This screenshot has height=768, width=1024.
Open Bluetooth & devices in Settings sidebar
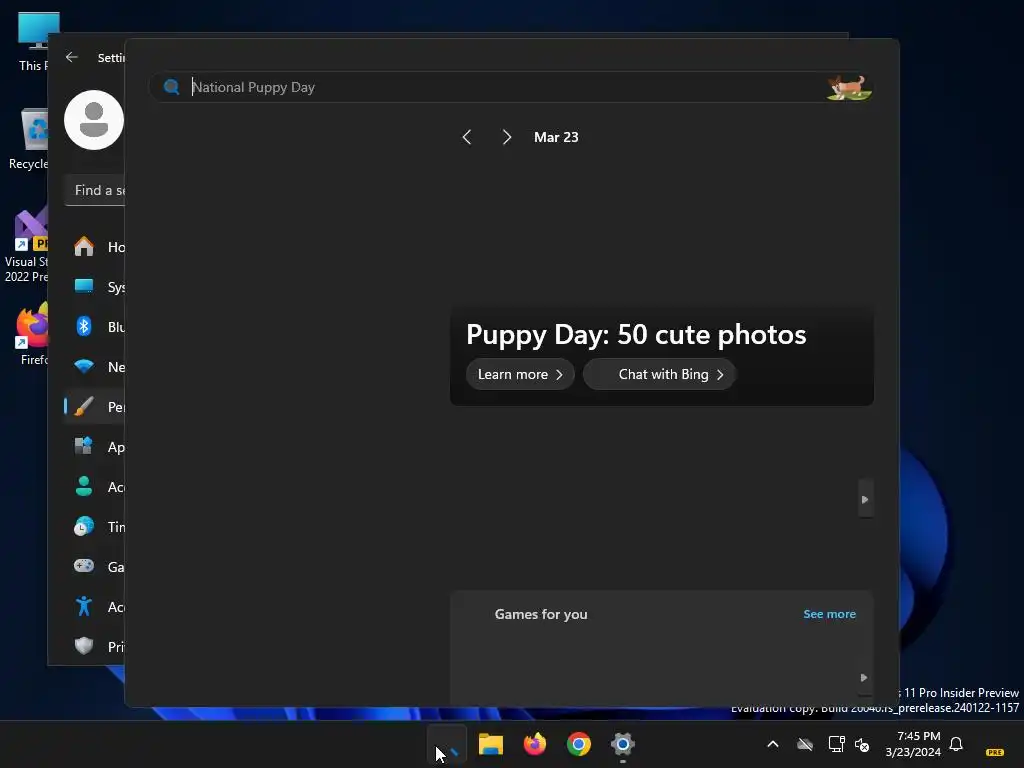[95, 327]
